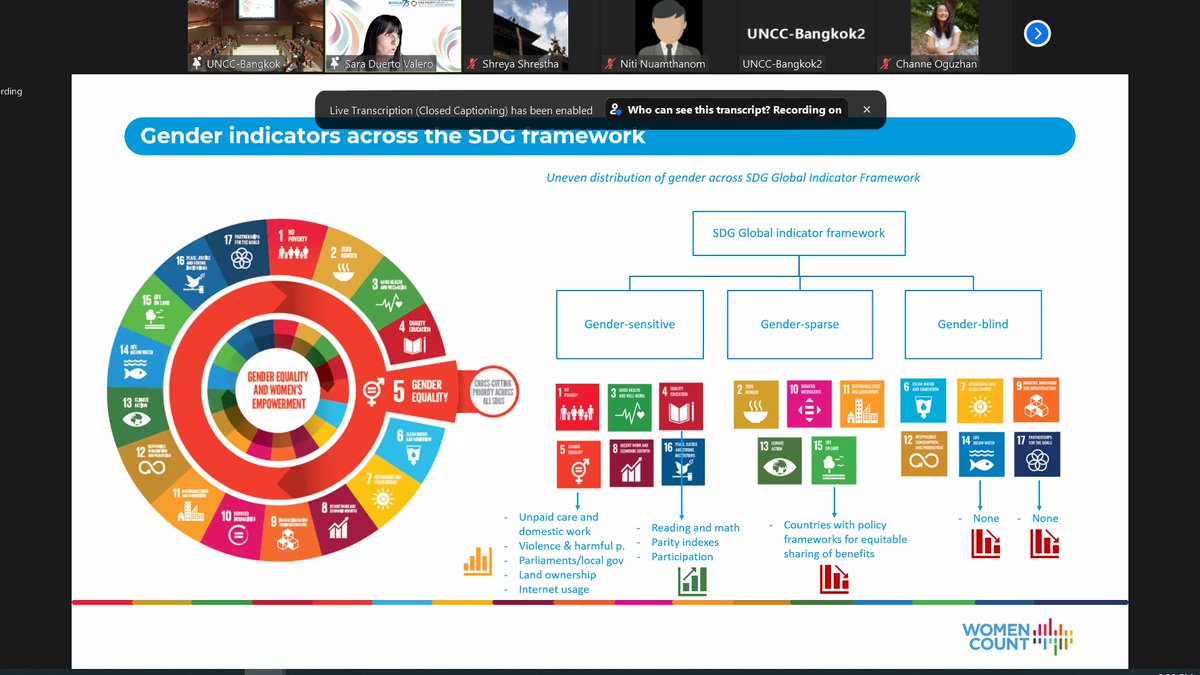Click SDG 4 Quality Education wheel segment
1200x675 pixels.
[417, 341]
